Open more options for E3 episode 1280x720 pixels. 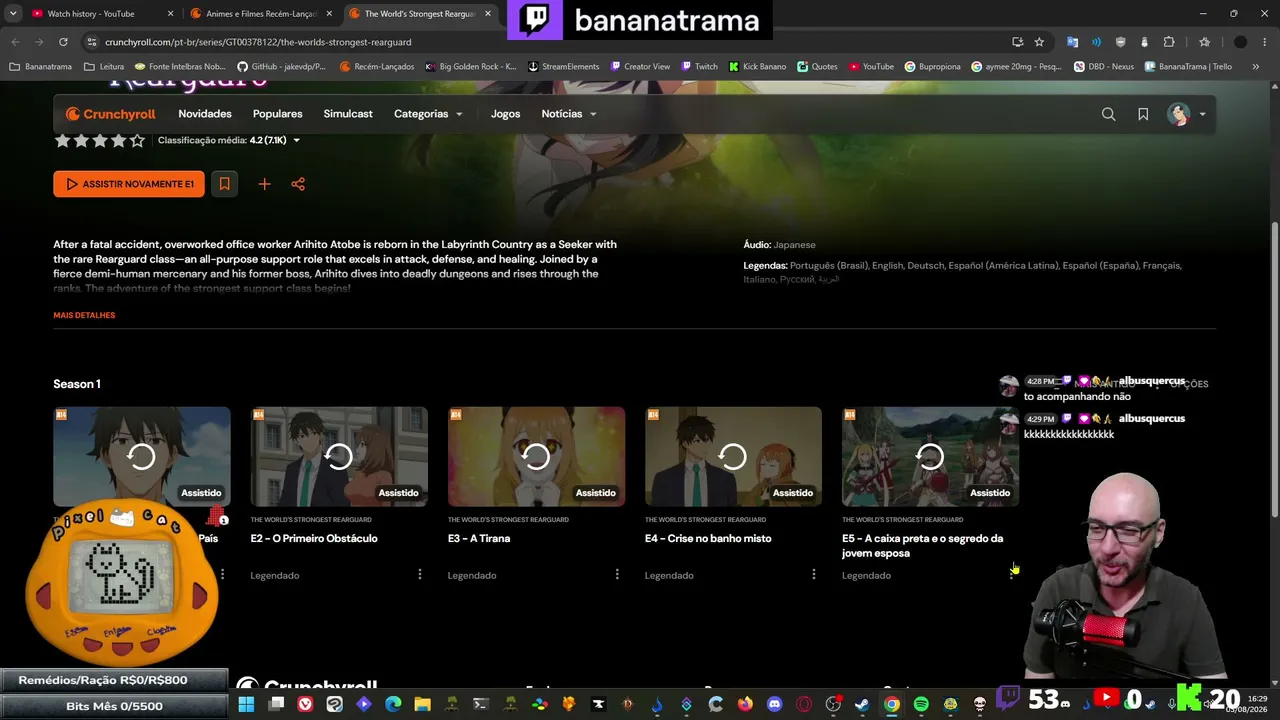point(617,575)
